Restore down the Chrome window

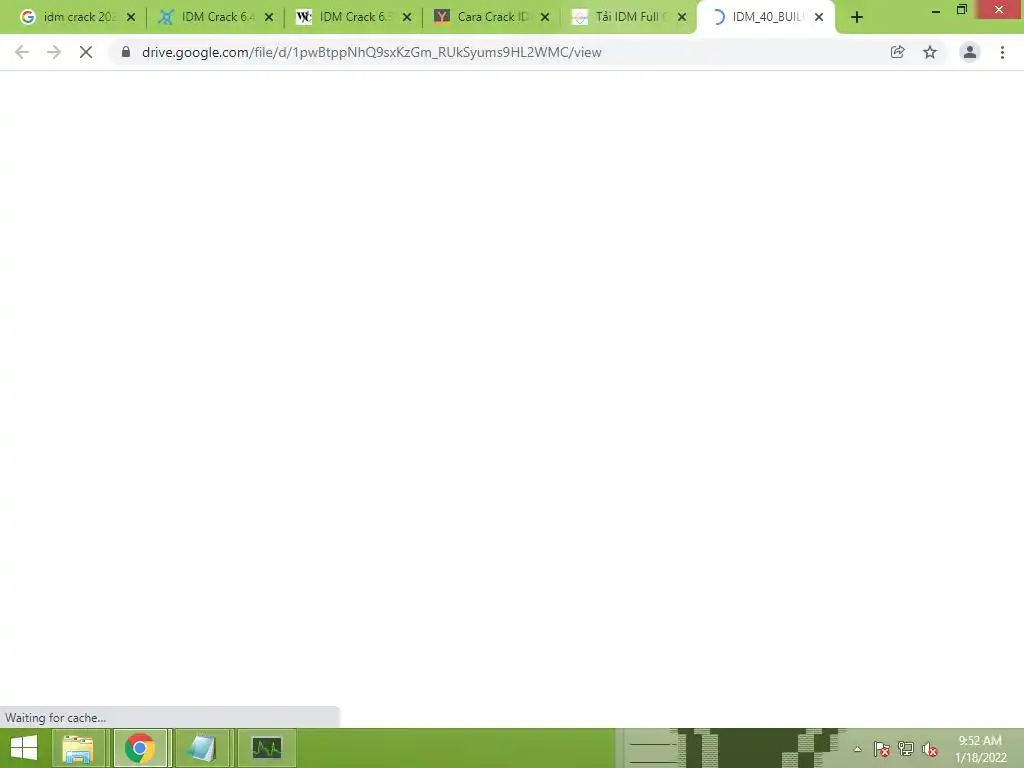[x=962, y=10]
